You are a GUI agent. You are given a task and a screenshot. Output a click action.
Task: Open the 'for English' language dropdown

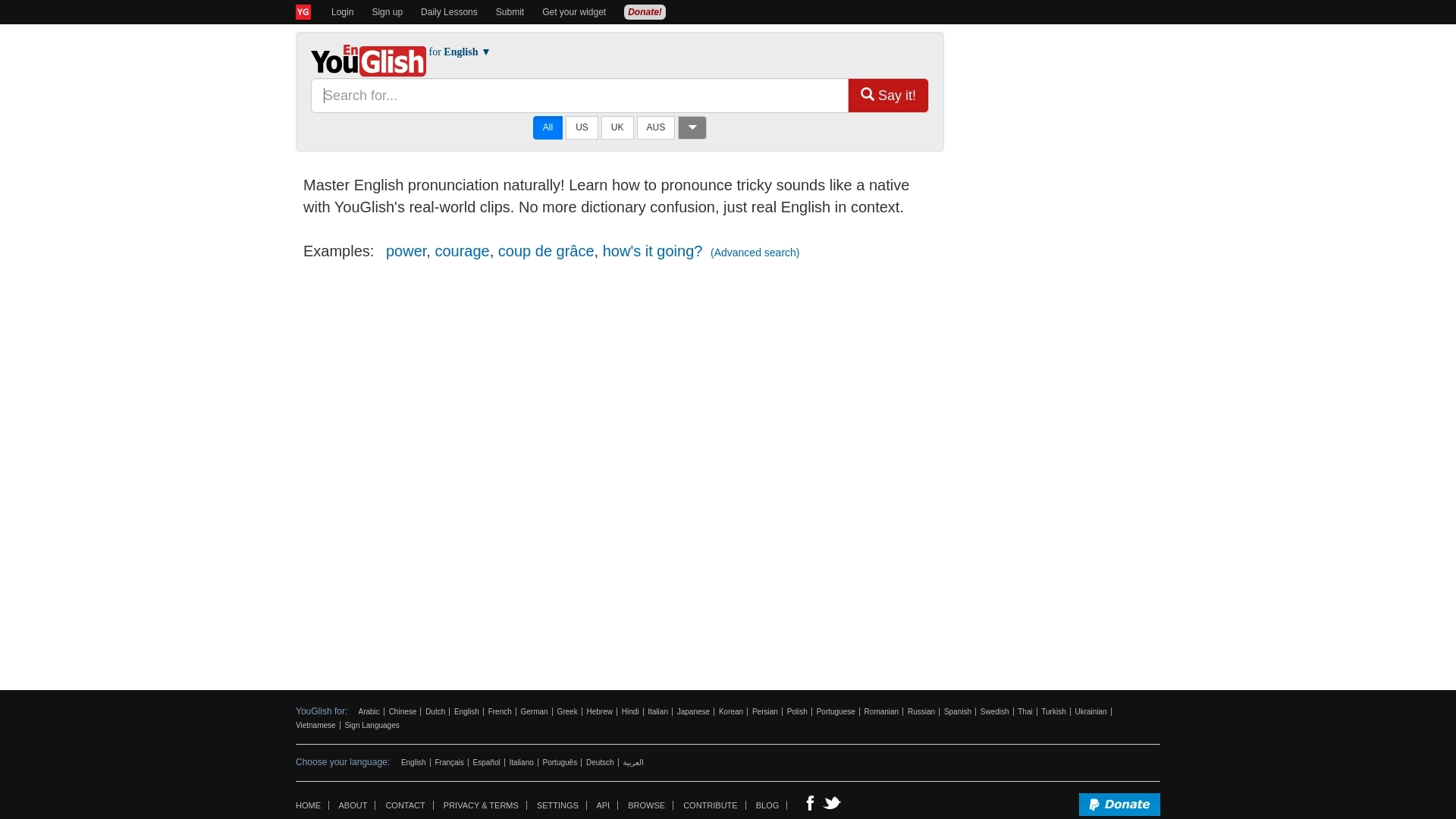tap(460, 52)
